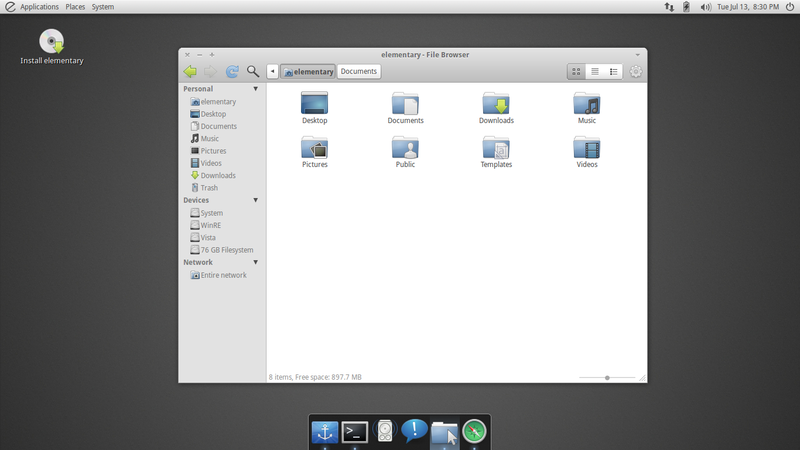
Task: Open the System menu
Action: [103, 7]
